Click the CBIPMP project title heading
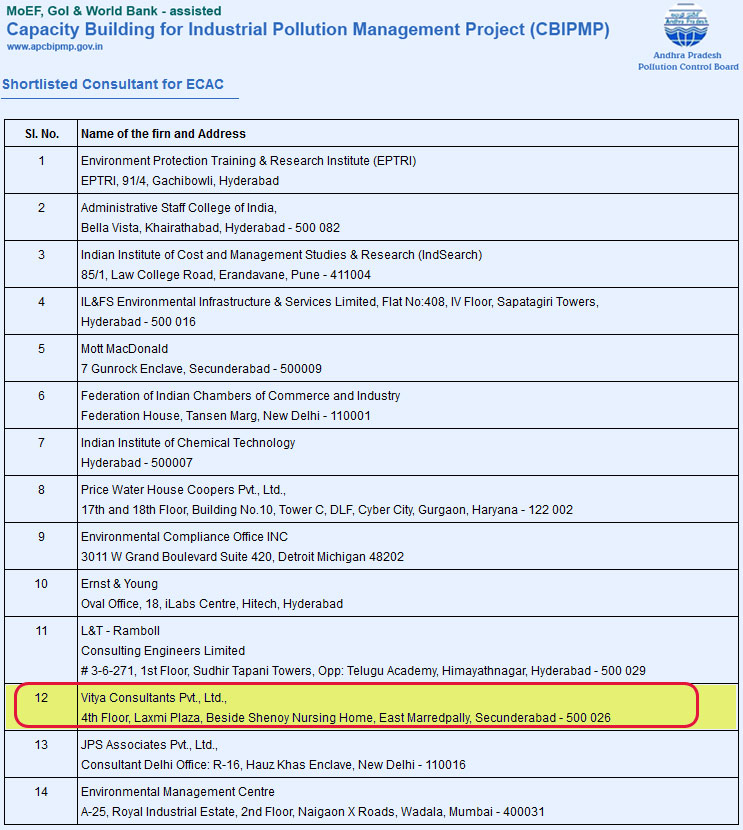Screen dimensions: 743x830 307,29
